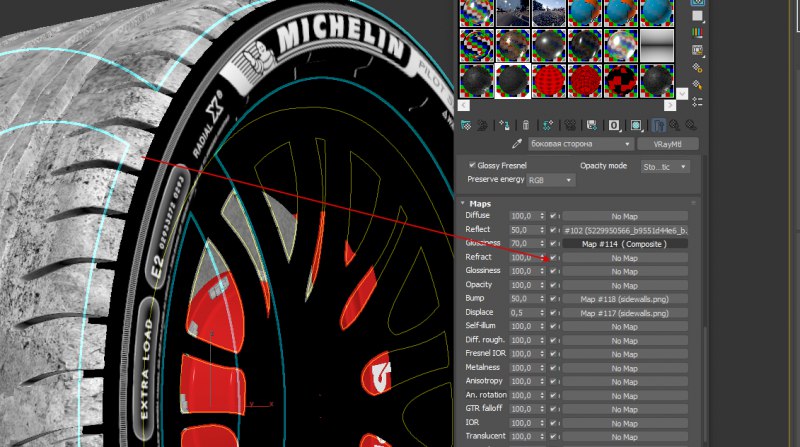800x447 pixels.
Task: Open Preserve energy RGB dropdown
Action: coord(550,180)
